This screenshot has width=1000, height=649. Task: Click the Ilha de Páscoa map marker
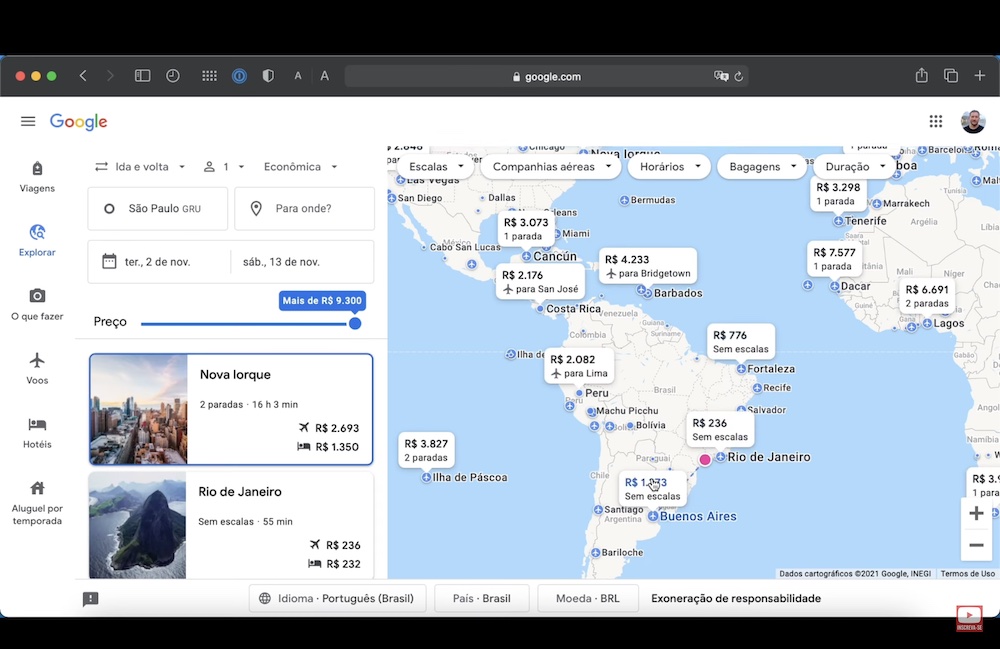[426, 478]
